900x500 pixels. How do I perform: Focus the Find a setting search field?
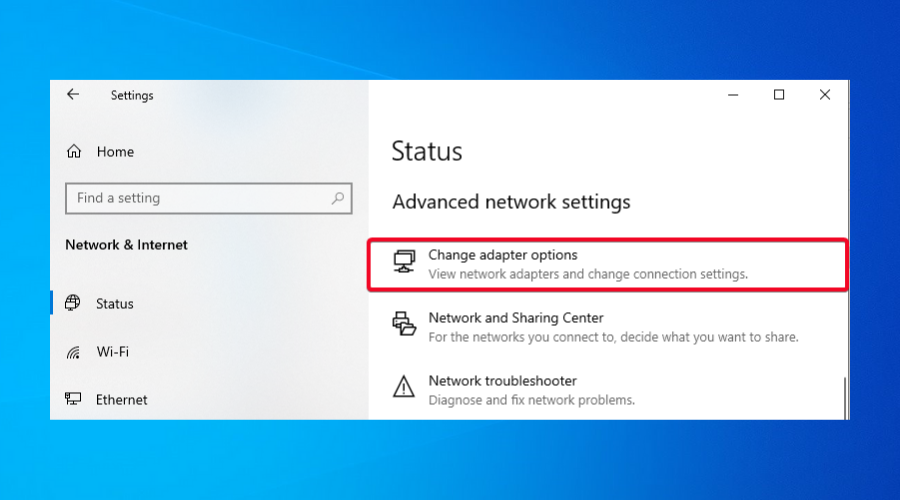pos(200,198)
